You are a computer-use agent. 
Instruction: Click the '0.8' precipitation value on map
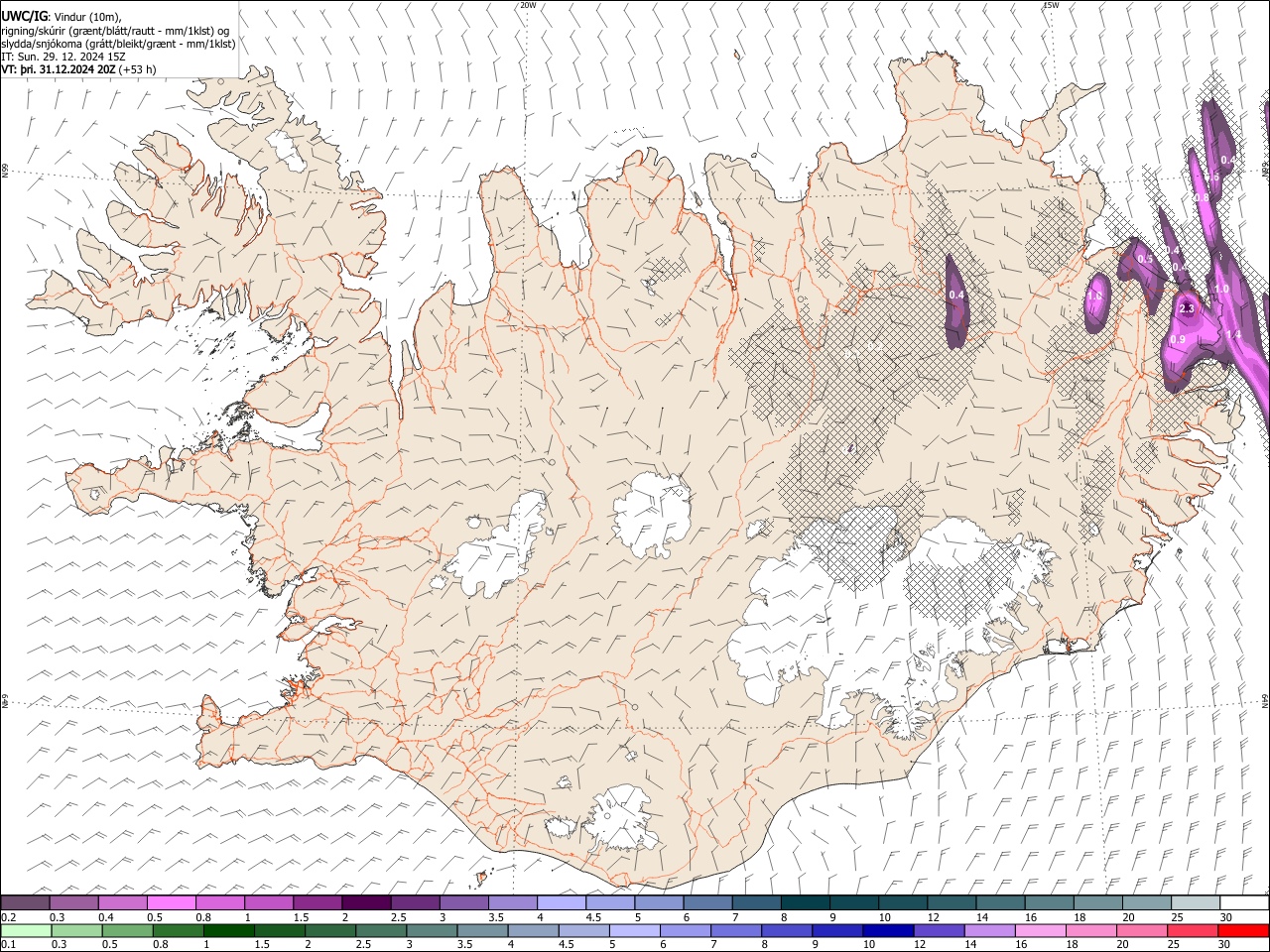point(1202,198)
